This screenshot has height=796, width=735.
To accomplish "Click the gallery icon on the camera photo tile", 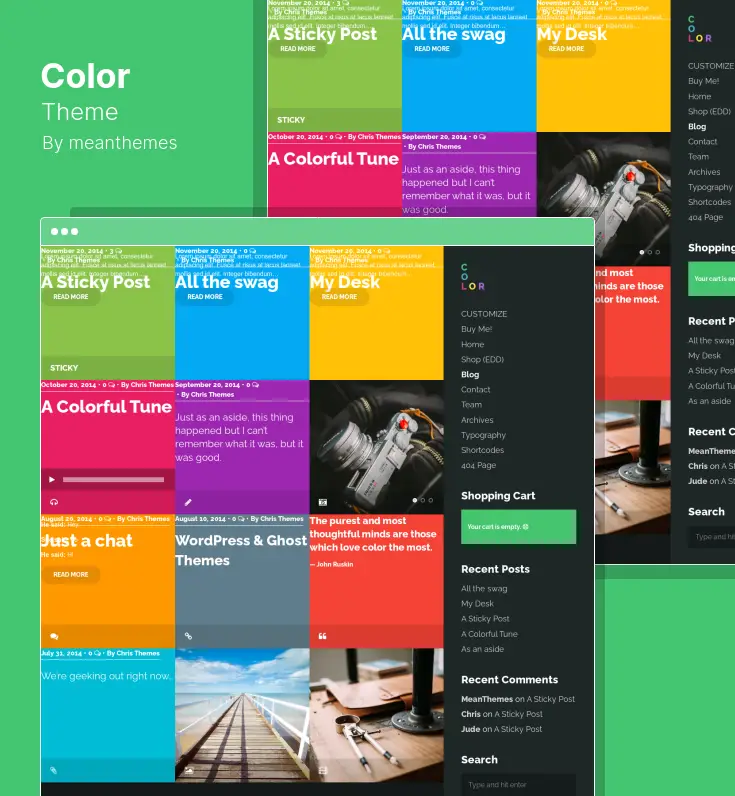I will click(322, 502).
